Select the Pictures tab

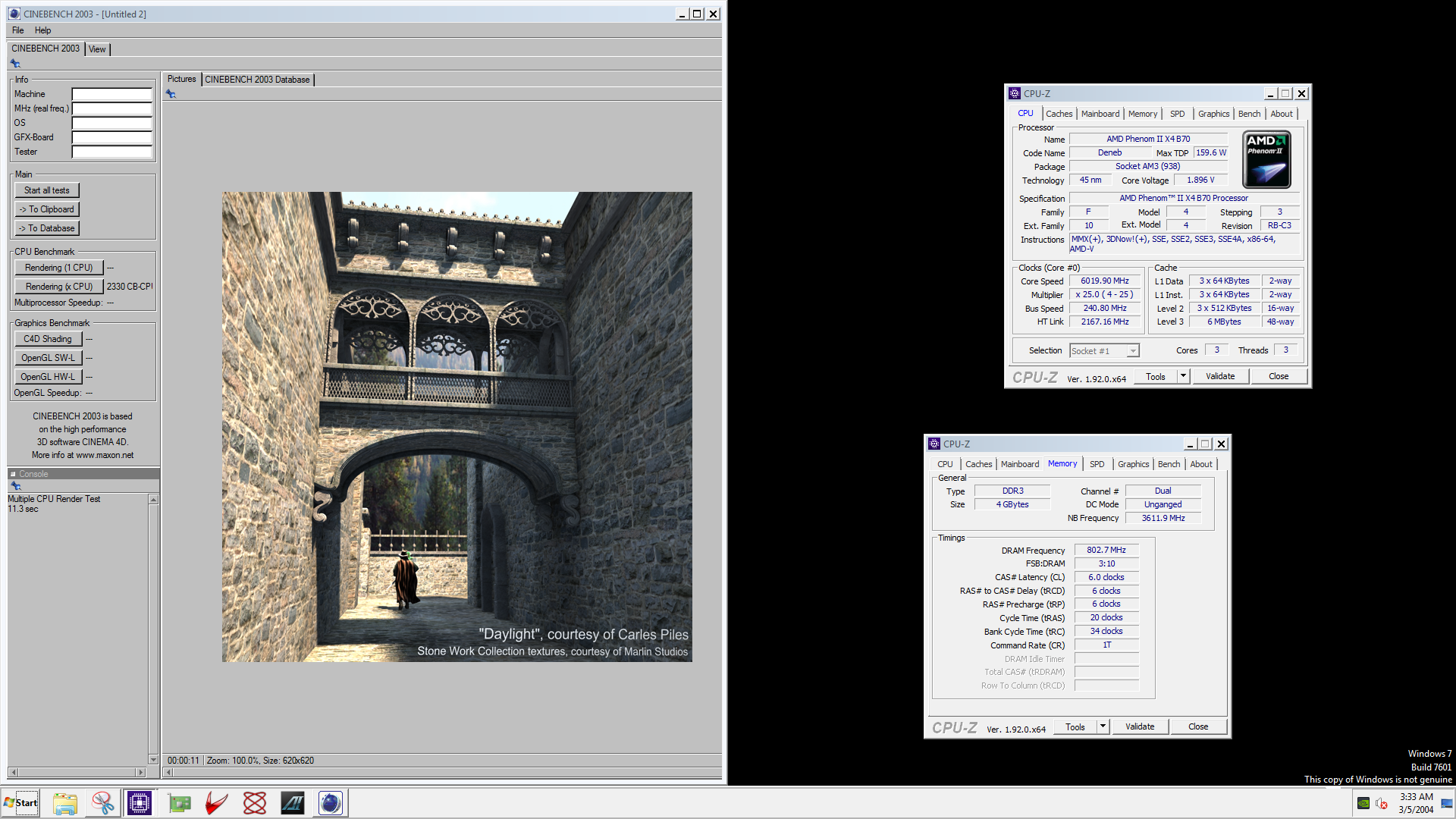181,79
